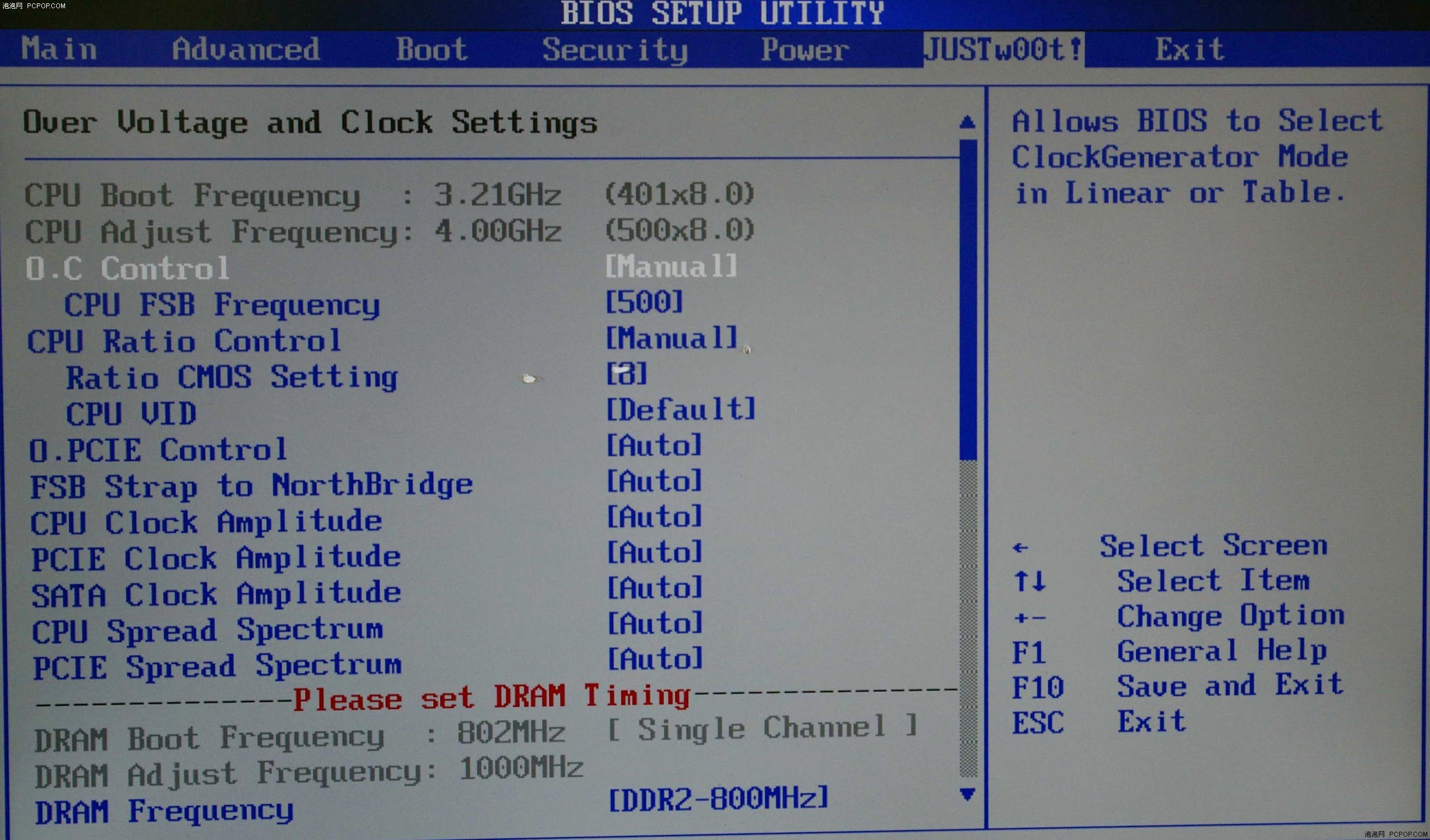Select the Power tab
The height and width of the screenshot is (840, 1430).
point(805,50)
